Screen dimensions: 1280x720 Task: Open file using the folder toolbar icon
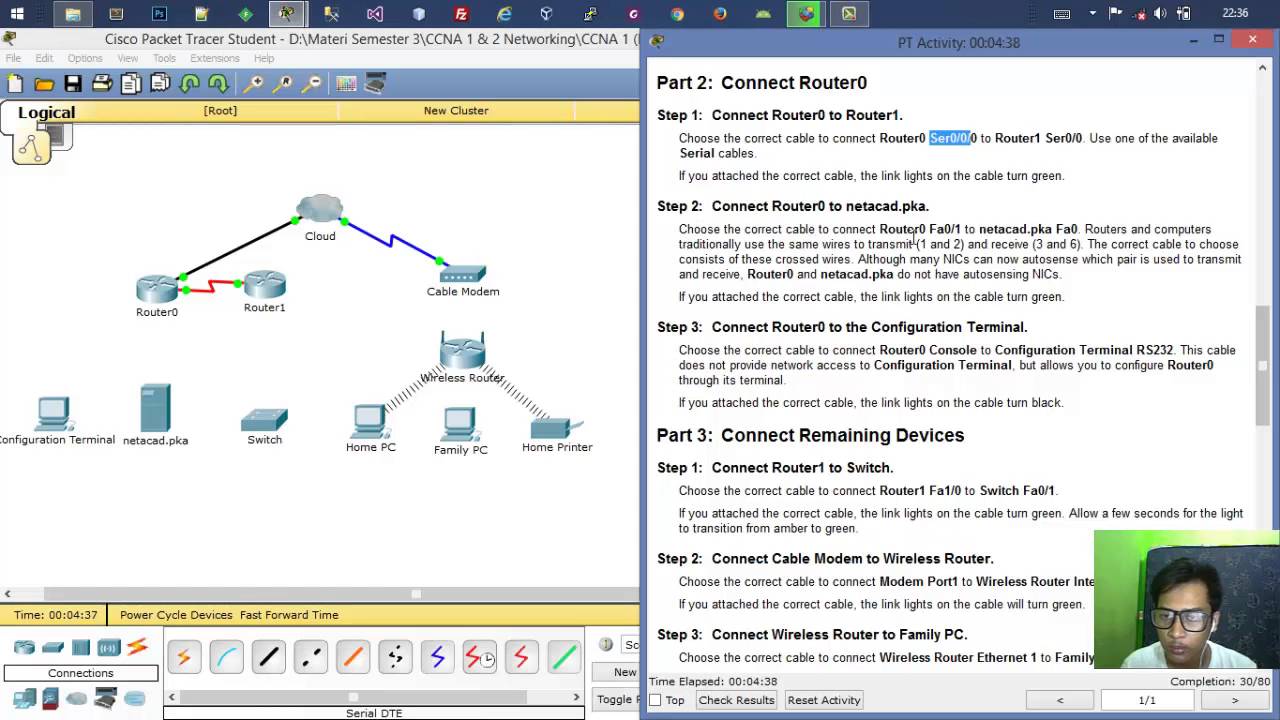point(44,84)
